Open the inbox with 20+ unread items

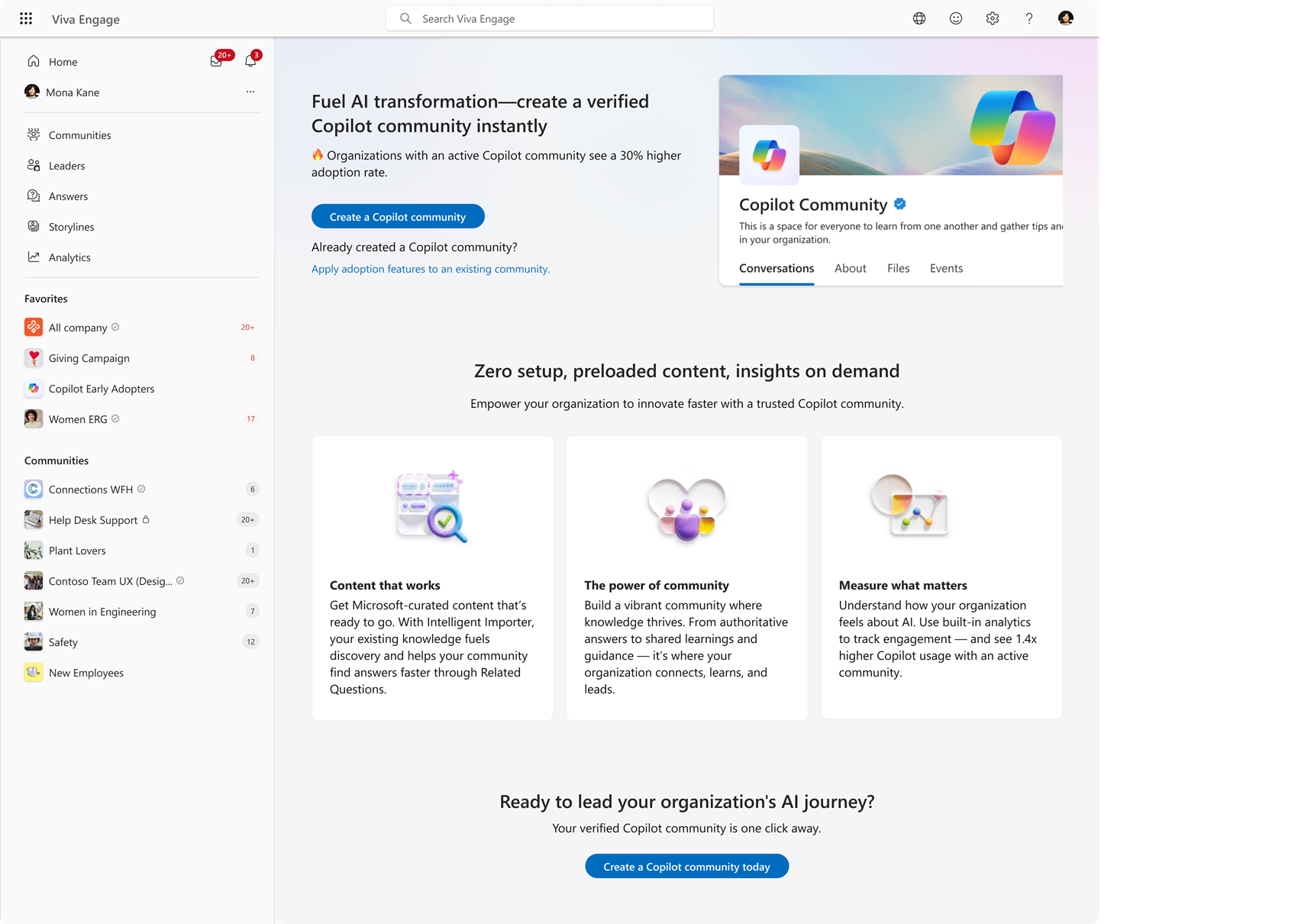(216, 60)
